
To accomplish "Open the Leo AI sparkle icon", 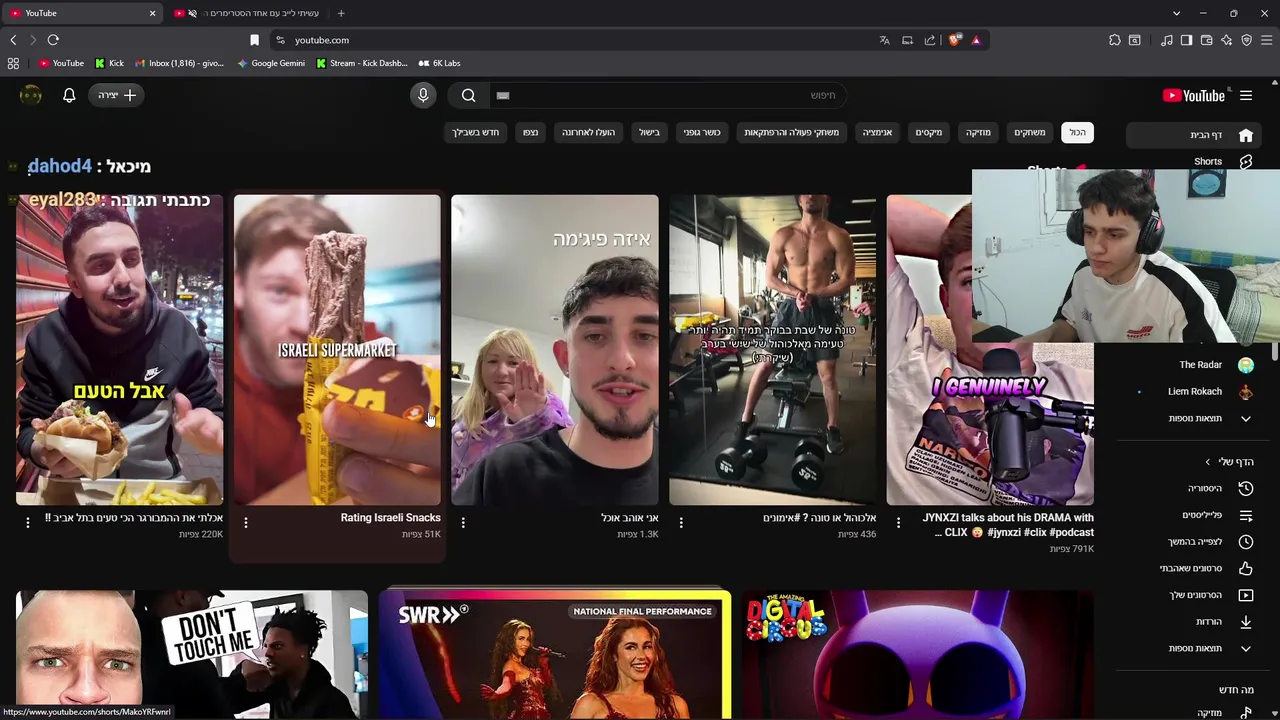I will point(1226,40).
